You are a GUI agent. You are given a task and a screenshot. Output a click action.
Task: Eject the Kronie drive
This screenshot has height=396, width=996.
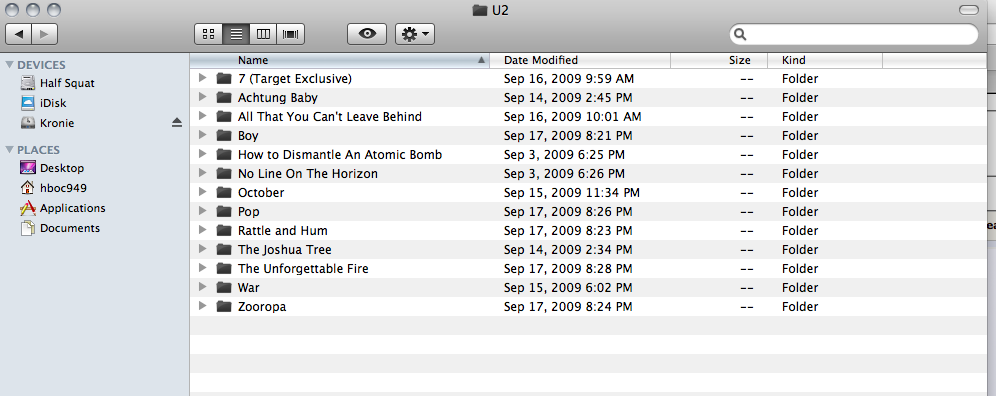point(177,123)
